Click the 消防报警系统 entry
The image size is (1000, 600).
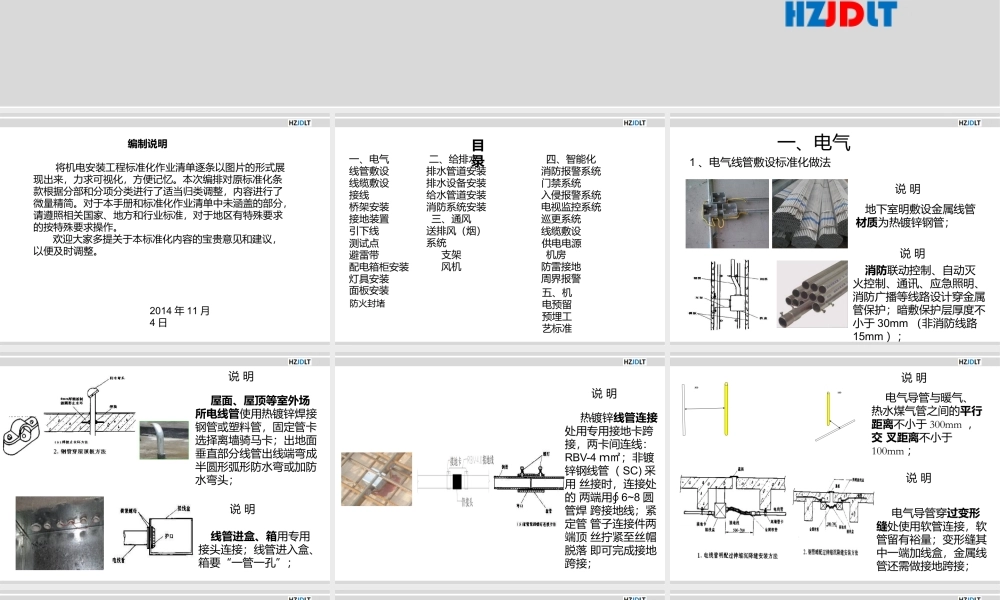[571, 171]
